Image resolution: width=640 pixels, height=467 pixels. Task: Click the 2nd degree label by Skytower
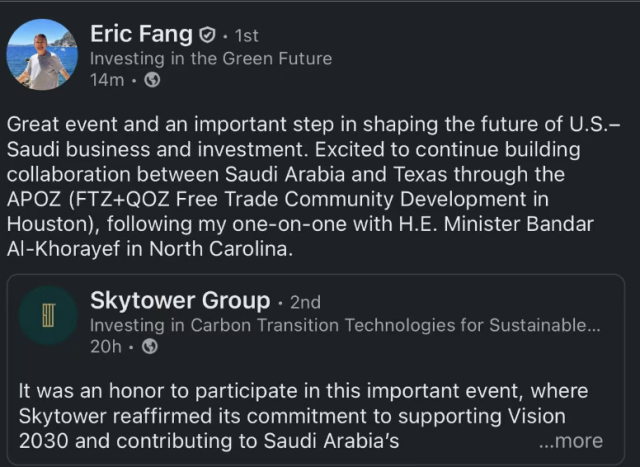click(x=305, y=302)
